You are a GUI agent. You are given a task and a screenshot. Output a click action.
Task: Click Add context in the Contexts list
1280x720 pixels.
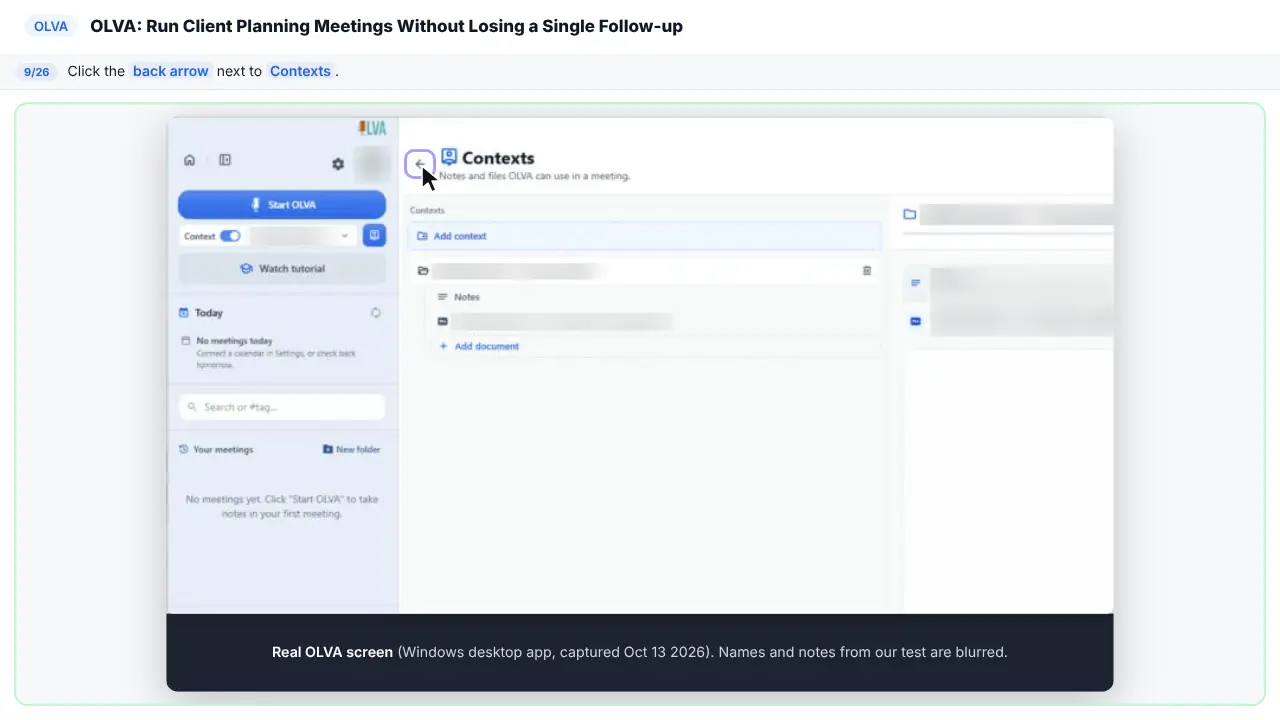645,236
